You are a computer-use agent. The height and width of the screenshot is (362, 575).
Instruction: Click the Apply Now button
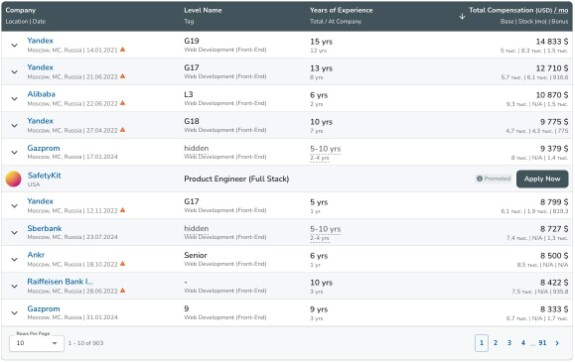point(542,179)
